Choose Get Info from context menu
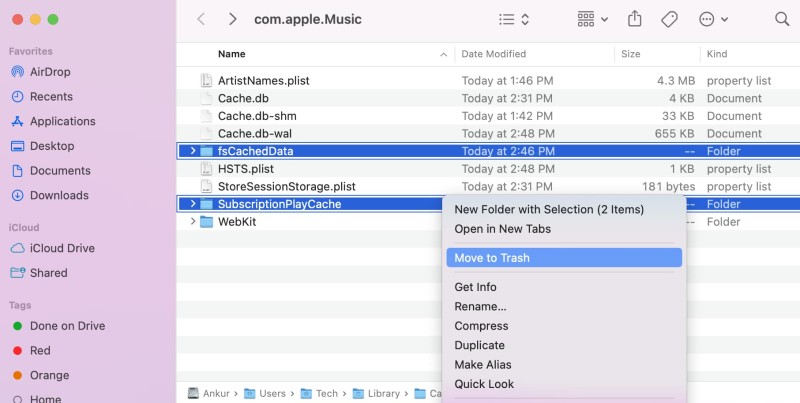 point(564,287)
